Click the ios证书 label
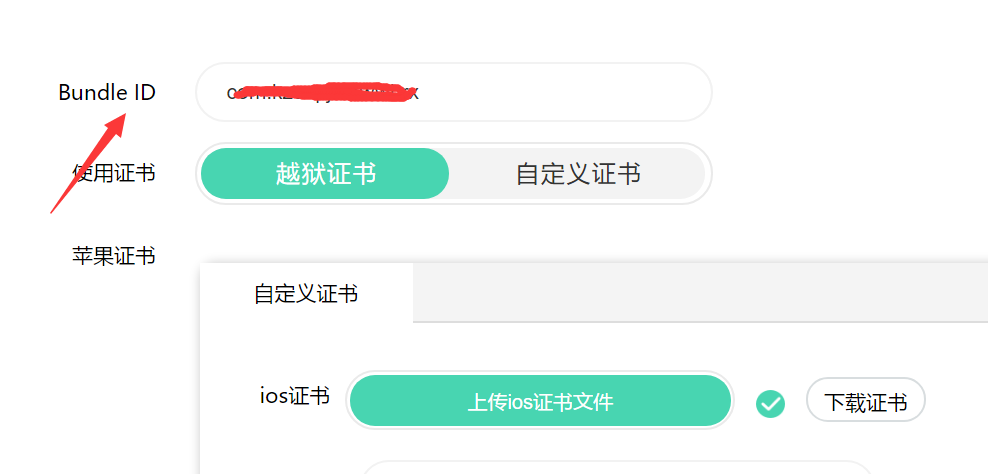988x474 pixels. click(295, 396)
